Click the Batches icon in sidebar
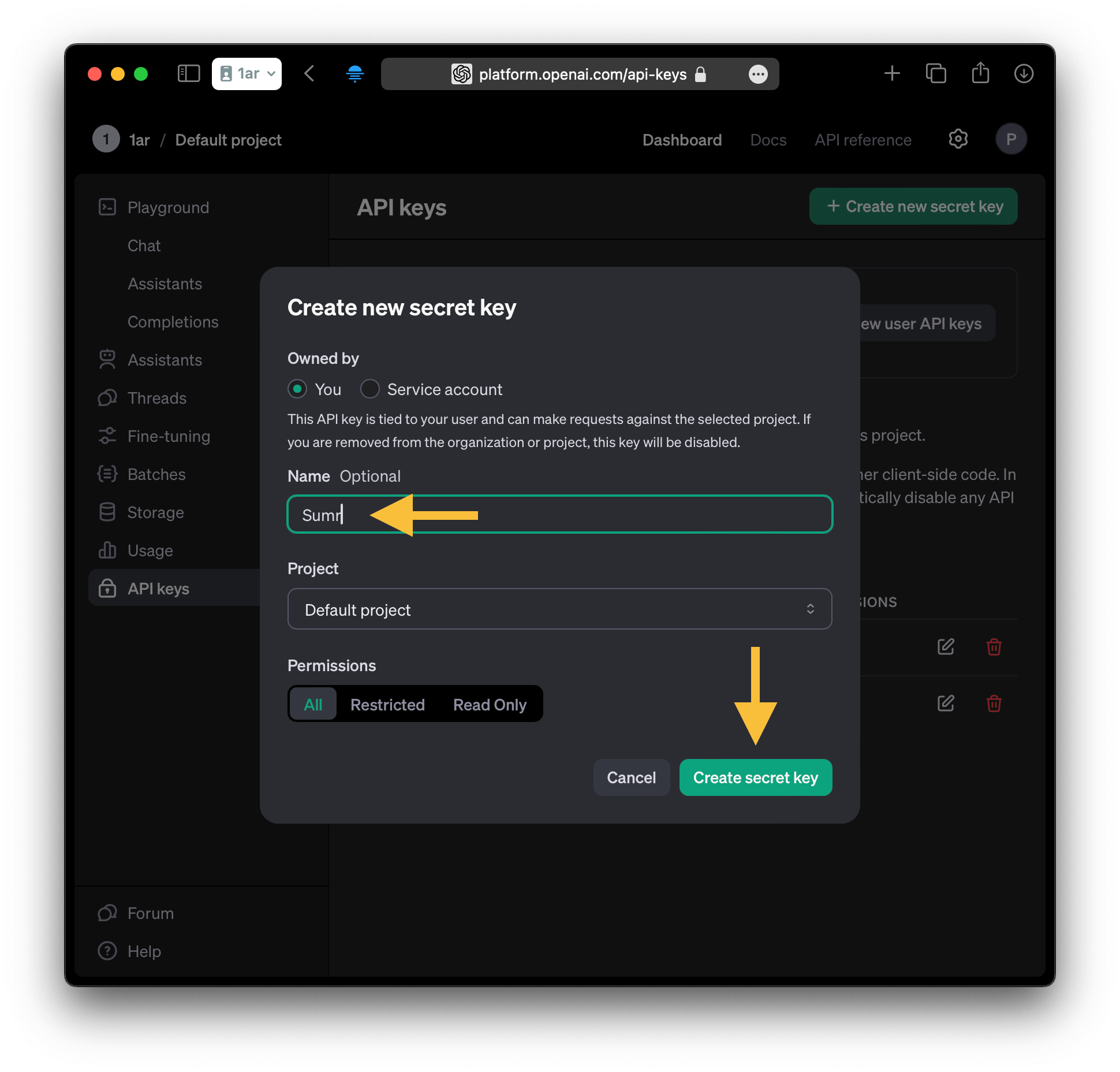The width and height of the screenshot is (1120, 1072). [108, 474]
